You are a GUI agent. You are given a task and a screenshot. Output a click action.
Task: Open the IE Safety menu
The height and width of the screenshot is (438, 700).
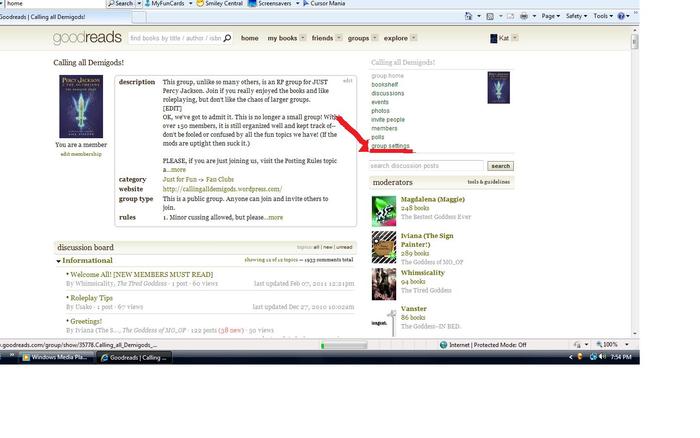576,16
